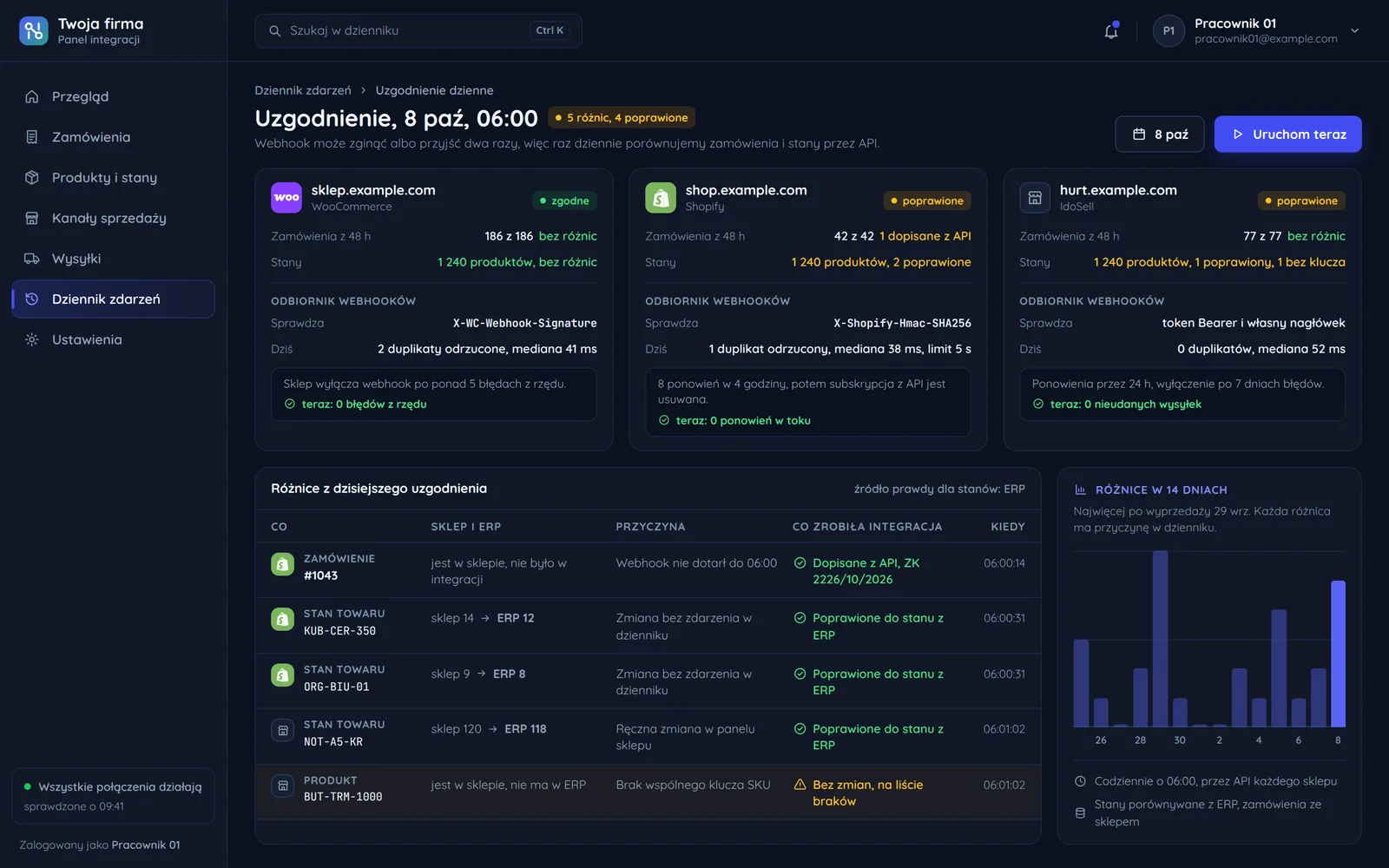Click the Shopify icon in ORG-BIU-01 row
The height and width of the screenshot is (868, 1389).
[x=282, y=675]
